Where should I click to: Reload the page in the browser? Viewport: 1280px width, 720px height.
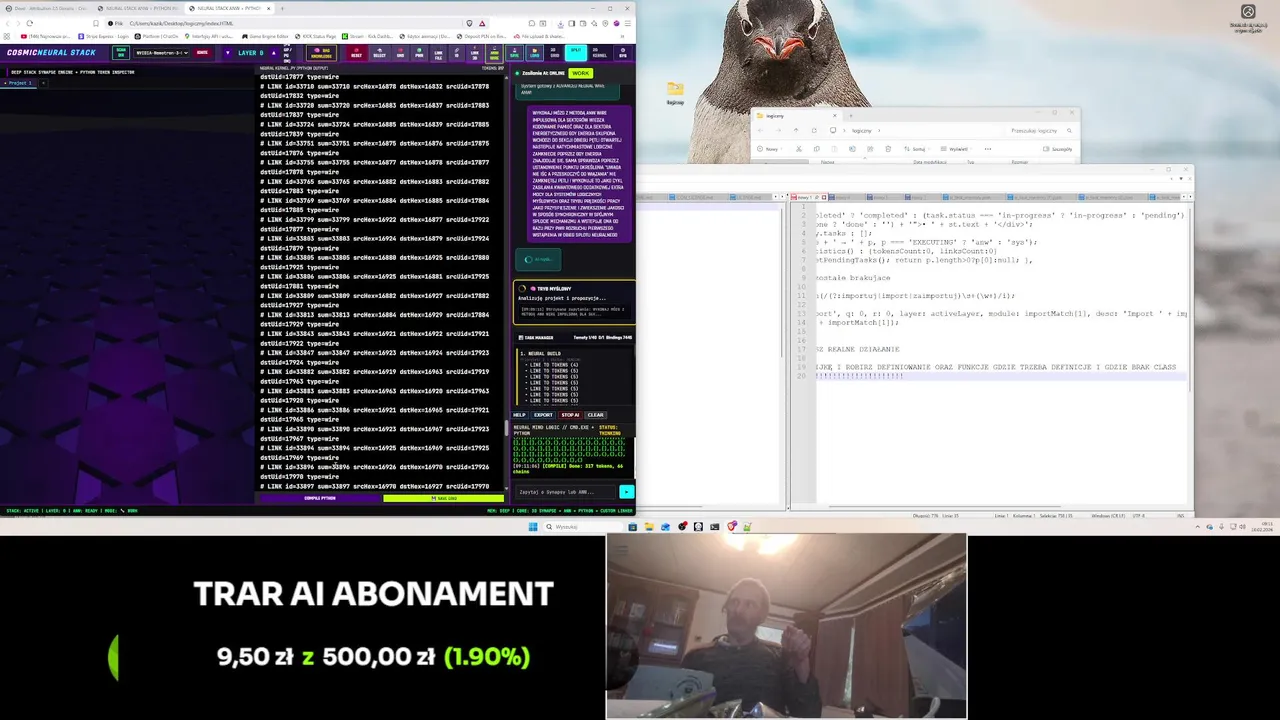(30, 23)
